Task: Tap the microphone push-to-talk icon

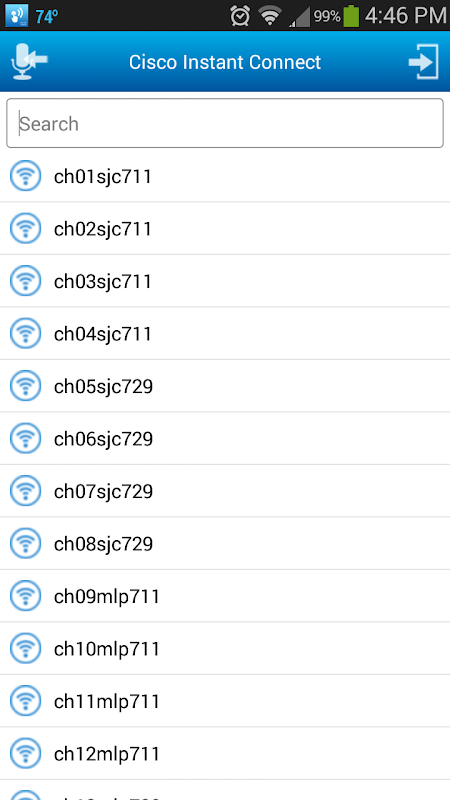Action: (x=29, y=62)
